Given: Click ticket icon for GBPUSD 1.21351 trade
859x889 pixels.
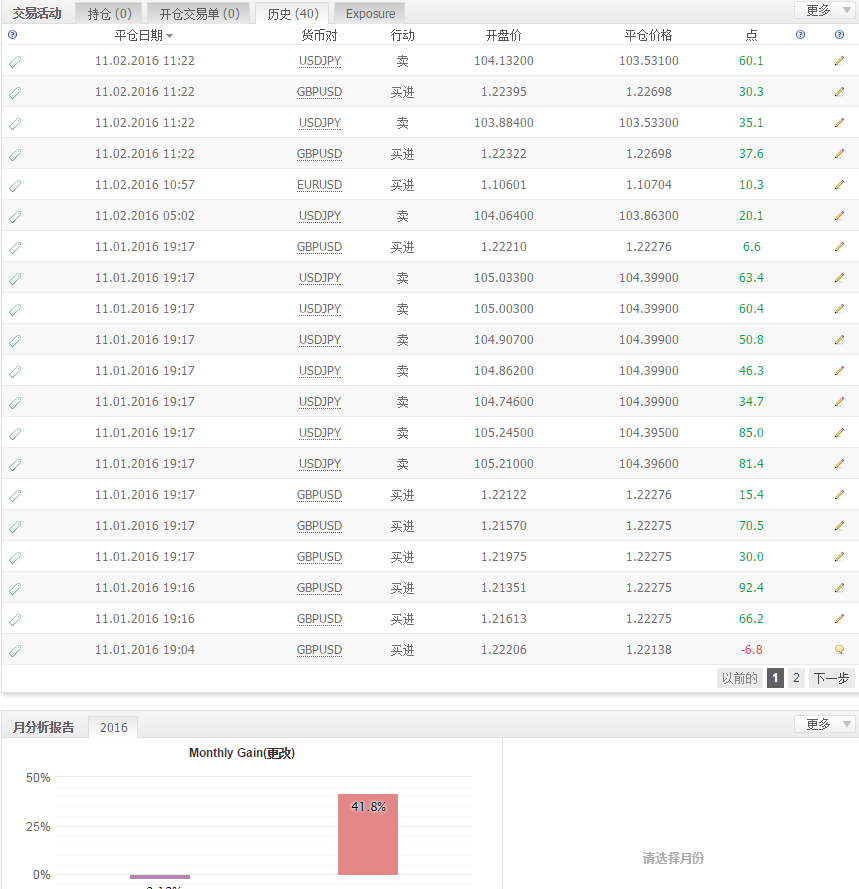Looking at the screenshot, I should (x=15, y=589).
